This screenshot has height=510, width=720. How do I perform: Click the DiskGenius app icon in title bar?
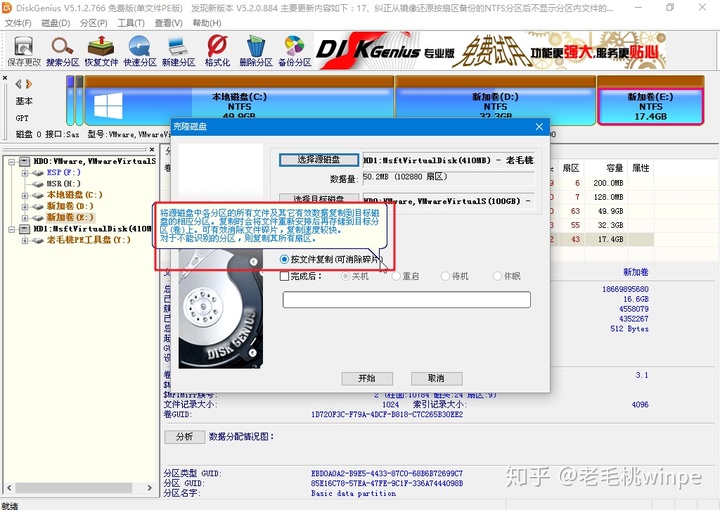click(7, 8)
